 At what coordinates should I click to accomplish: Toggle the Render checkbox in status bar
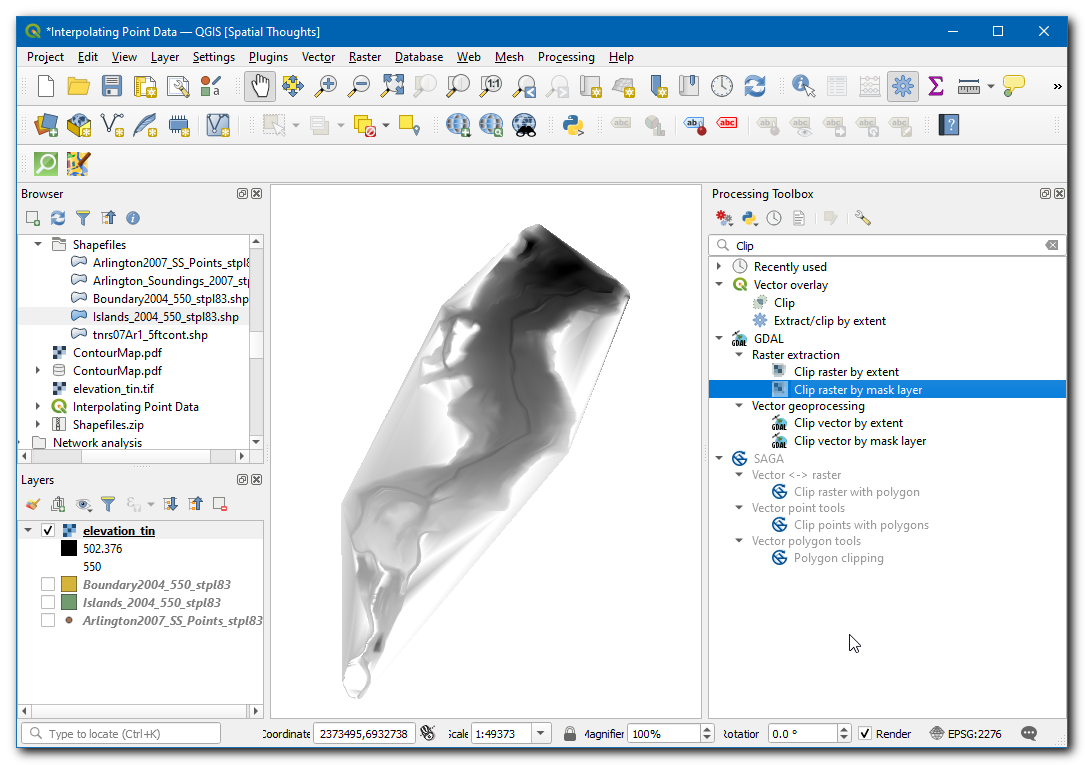pos(865,734)
